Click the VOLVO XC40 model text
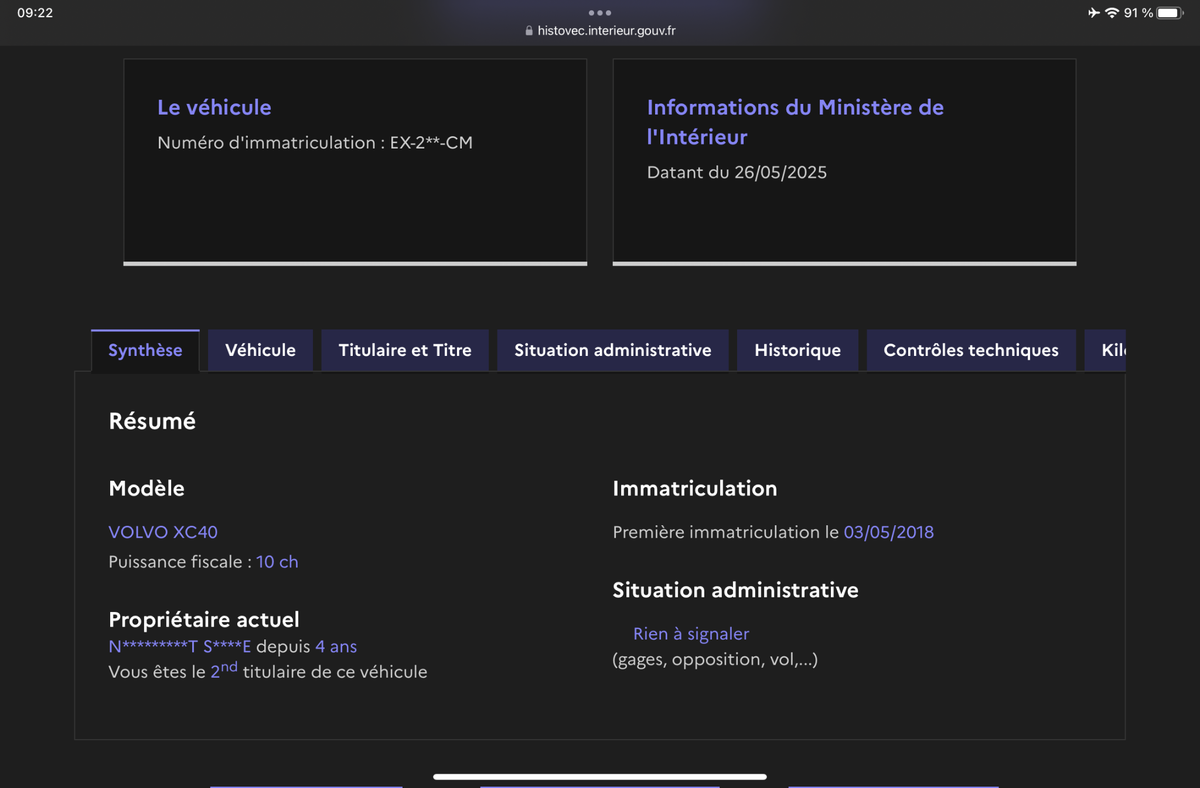 [163, 532]
